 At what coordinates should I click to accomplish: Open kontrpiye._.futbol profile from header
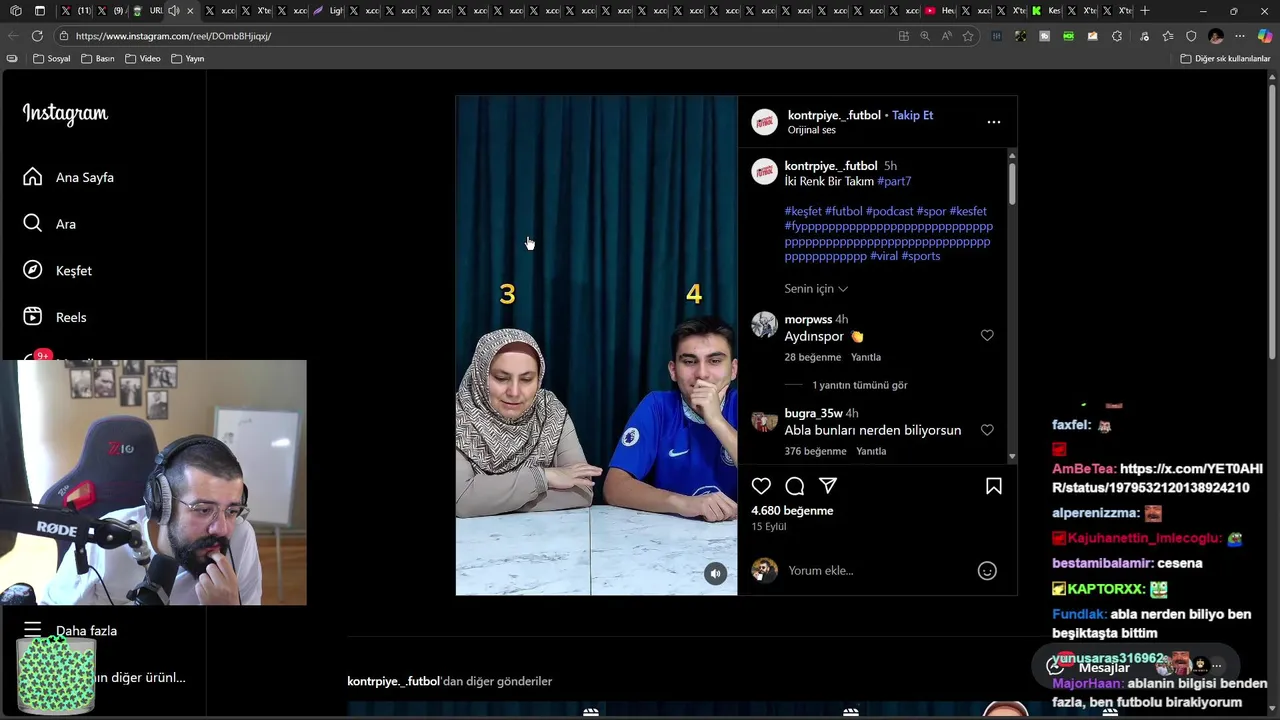pyautogui.click(x=834, y=115)
